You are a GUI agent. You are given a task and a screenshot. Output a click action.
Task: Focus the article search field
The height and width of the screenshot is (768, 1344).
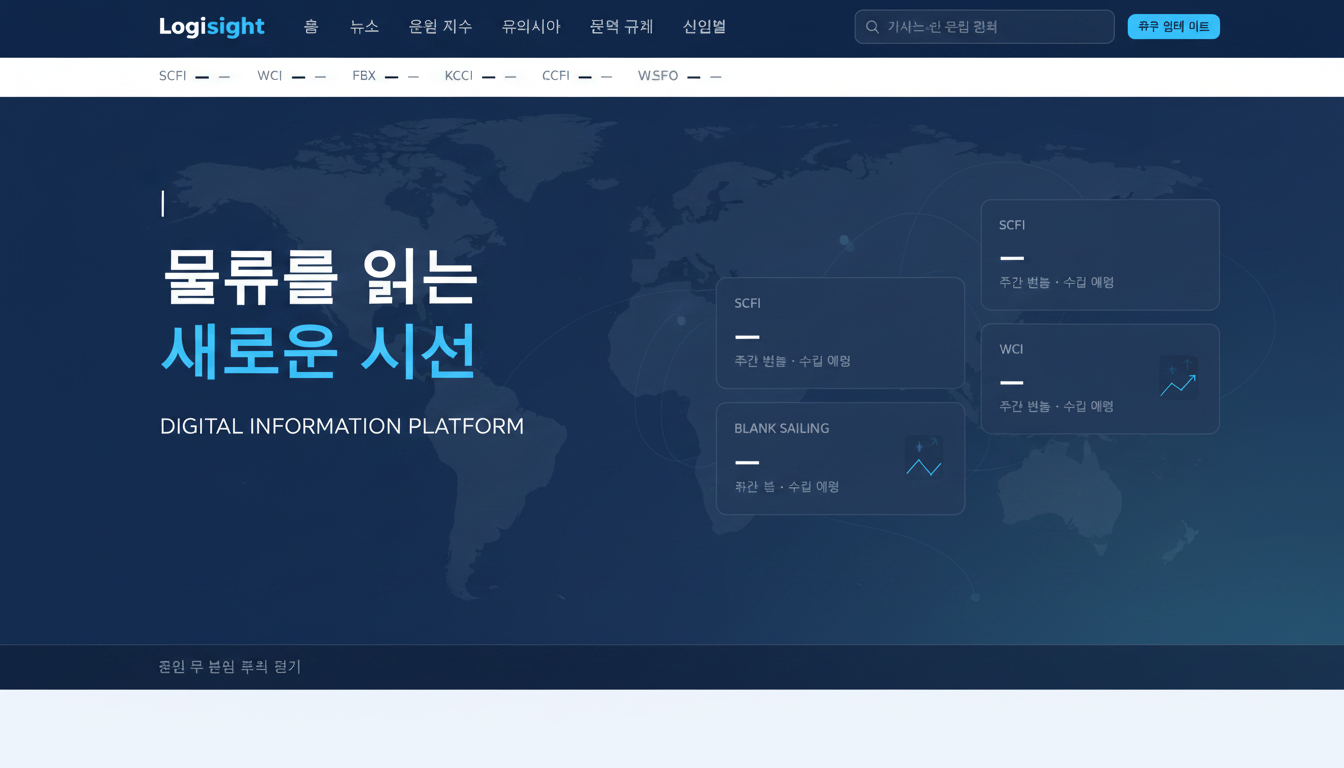984,27
